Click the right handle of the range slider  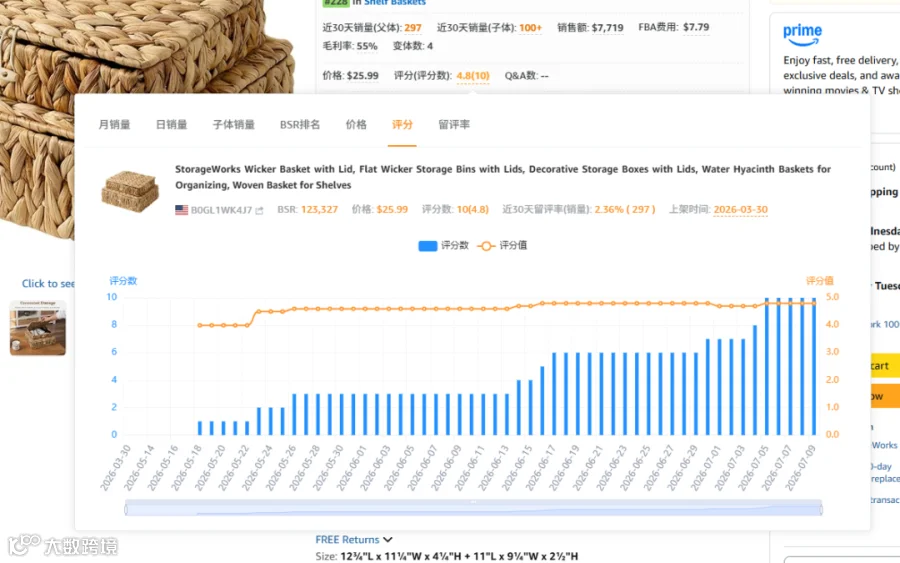(822, 508)
